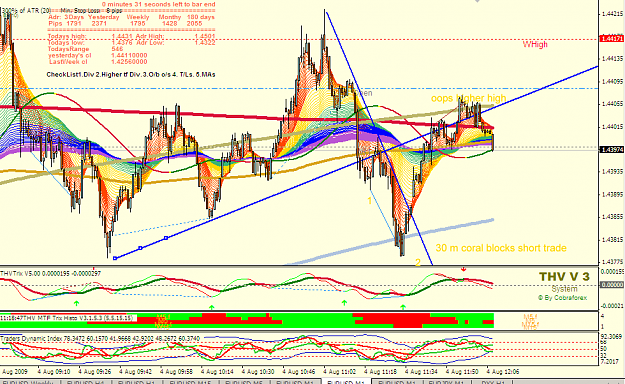625x384 pixels.
Task: Open the EURUSD M5 chart tab
Action: click(x=244, y=382)
